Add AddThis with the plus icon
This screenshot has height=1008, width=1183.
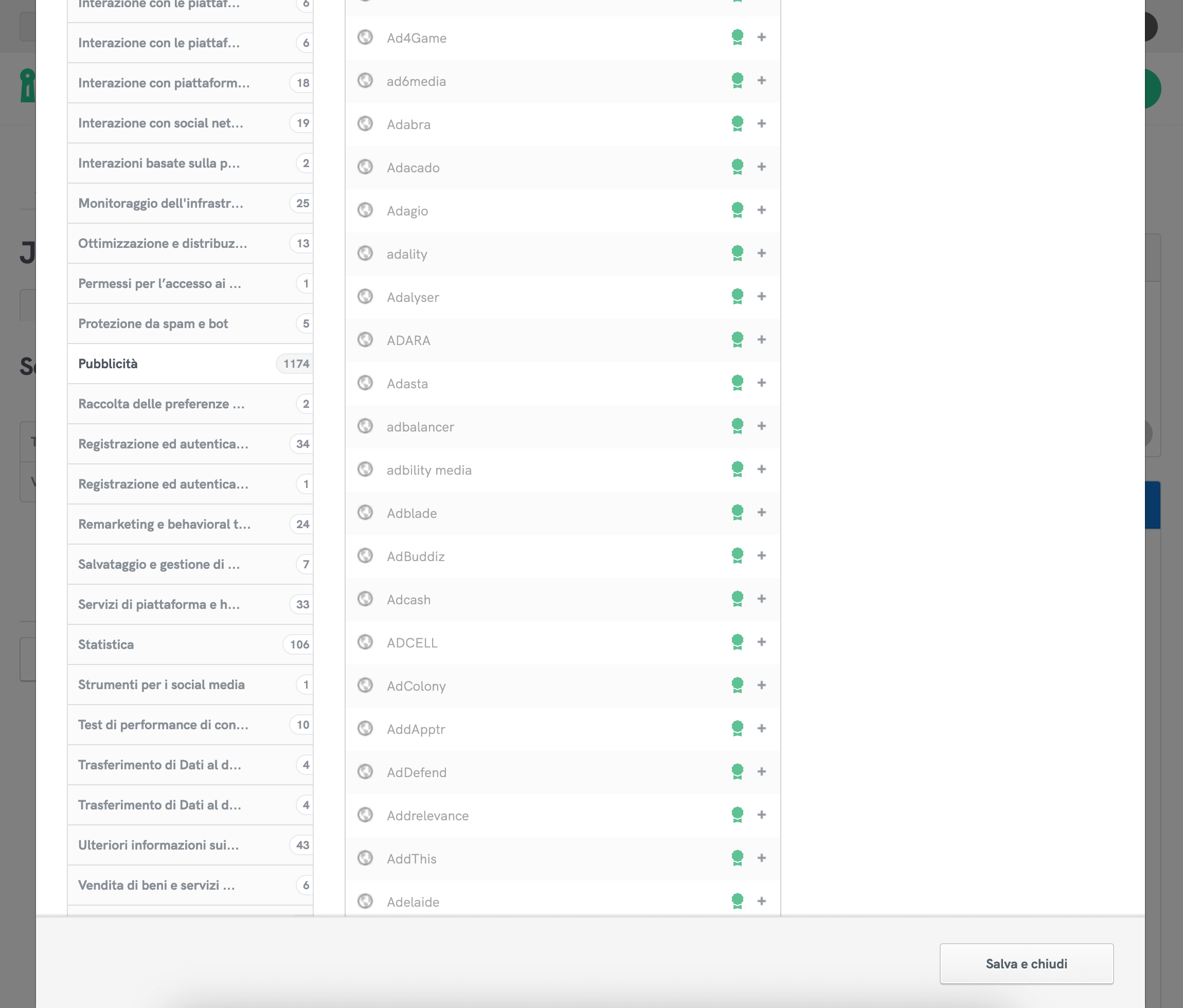[761, 858]
